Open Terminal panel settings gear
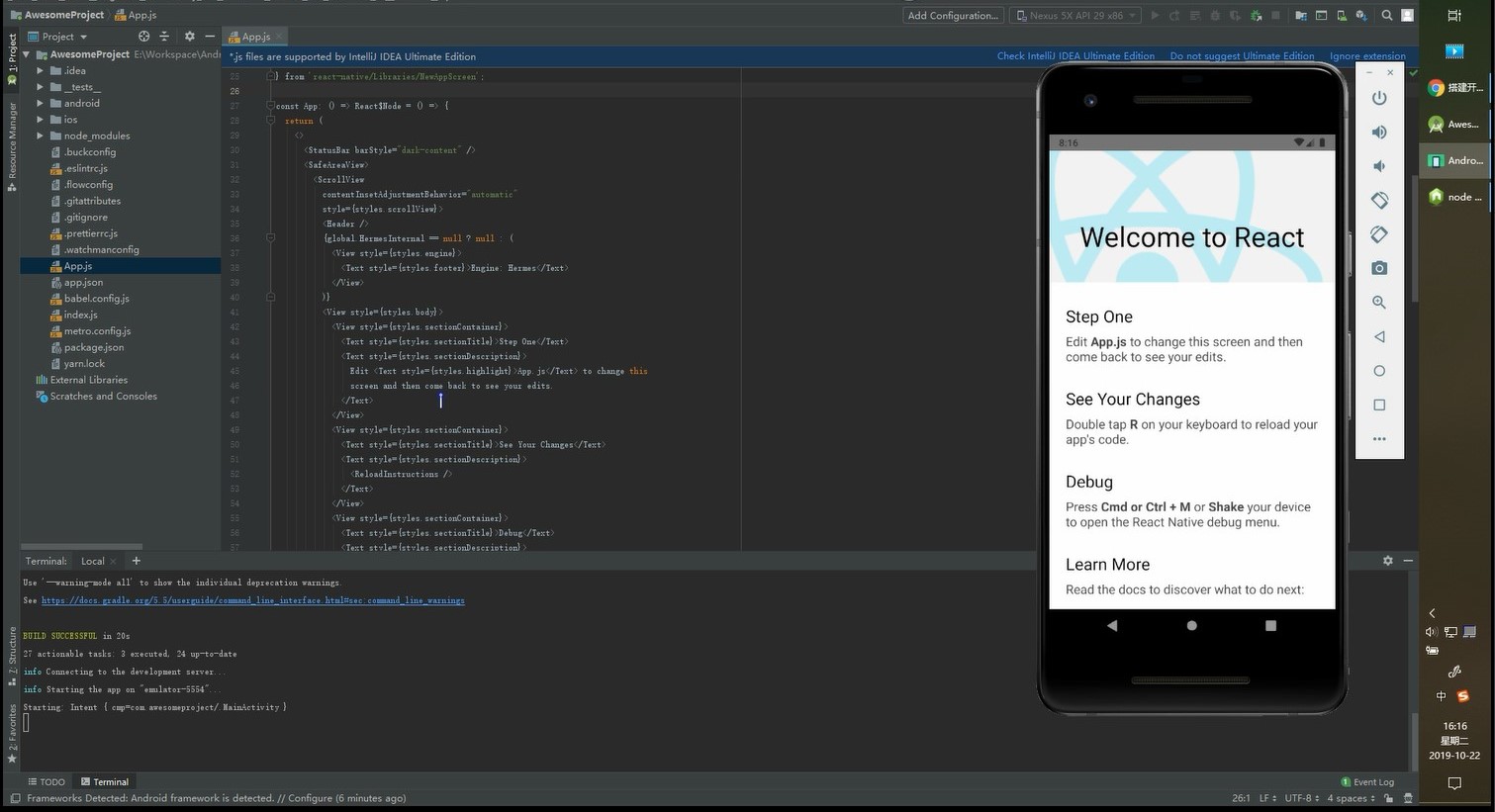Image resolution: width=1495 pixels, height=812 pixels. (x=1387, y=561)
